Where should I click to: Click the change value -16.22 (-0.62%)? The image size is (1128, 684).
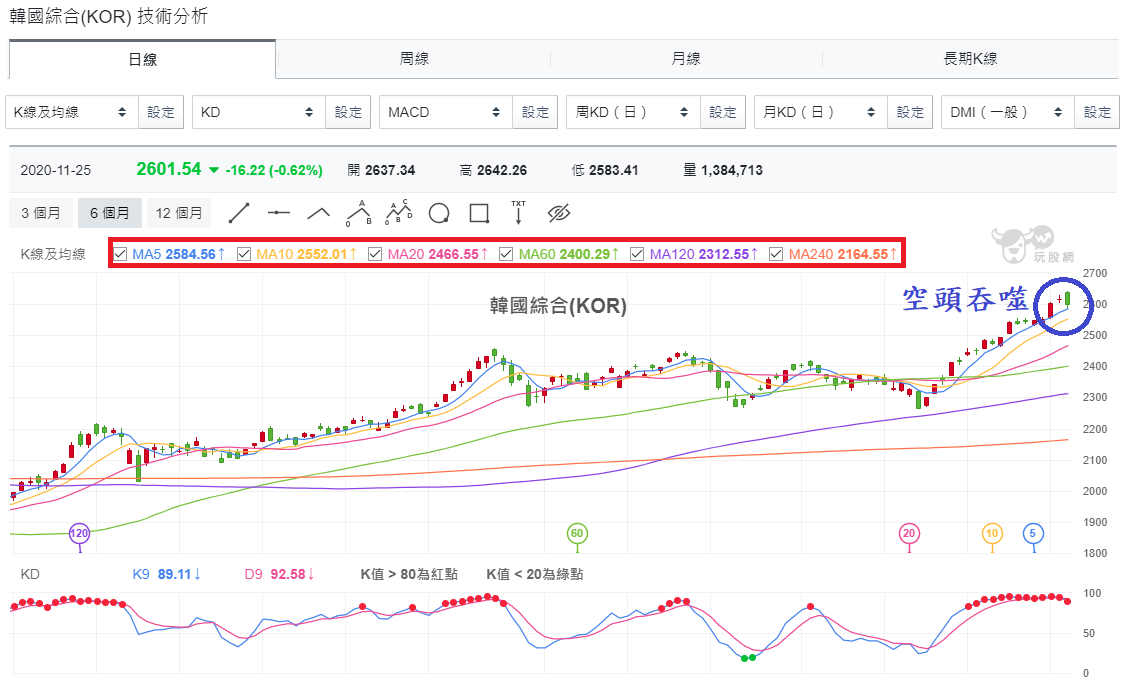[273, 170]
